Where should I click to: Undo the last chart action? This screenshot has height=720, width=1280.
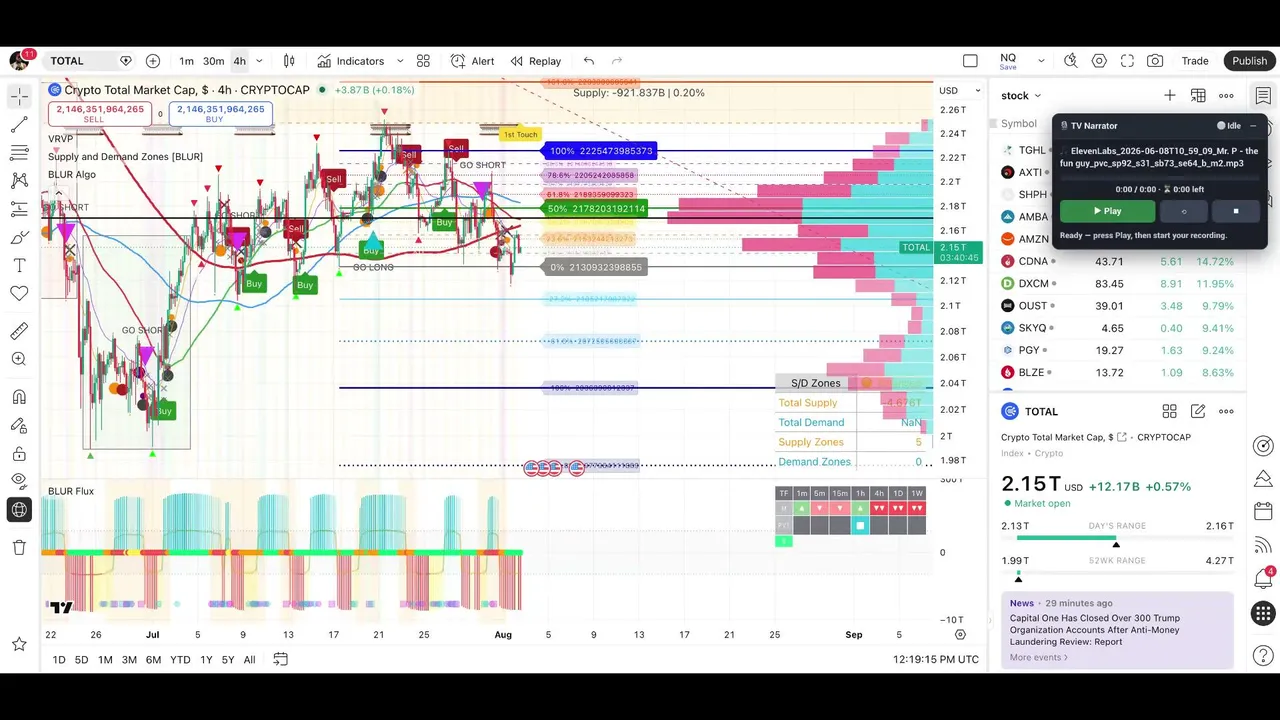(589, 61)
